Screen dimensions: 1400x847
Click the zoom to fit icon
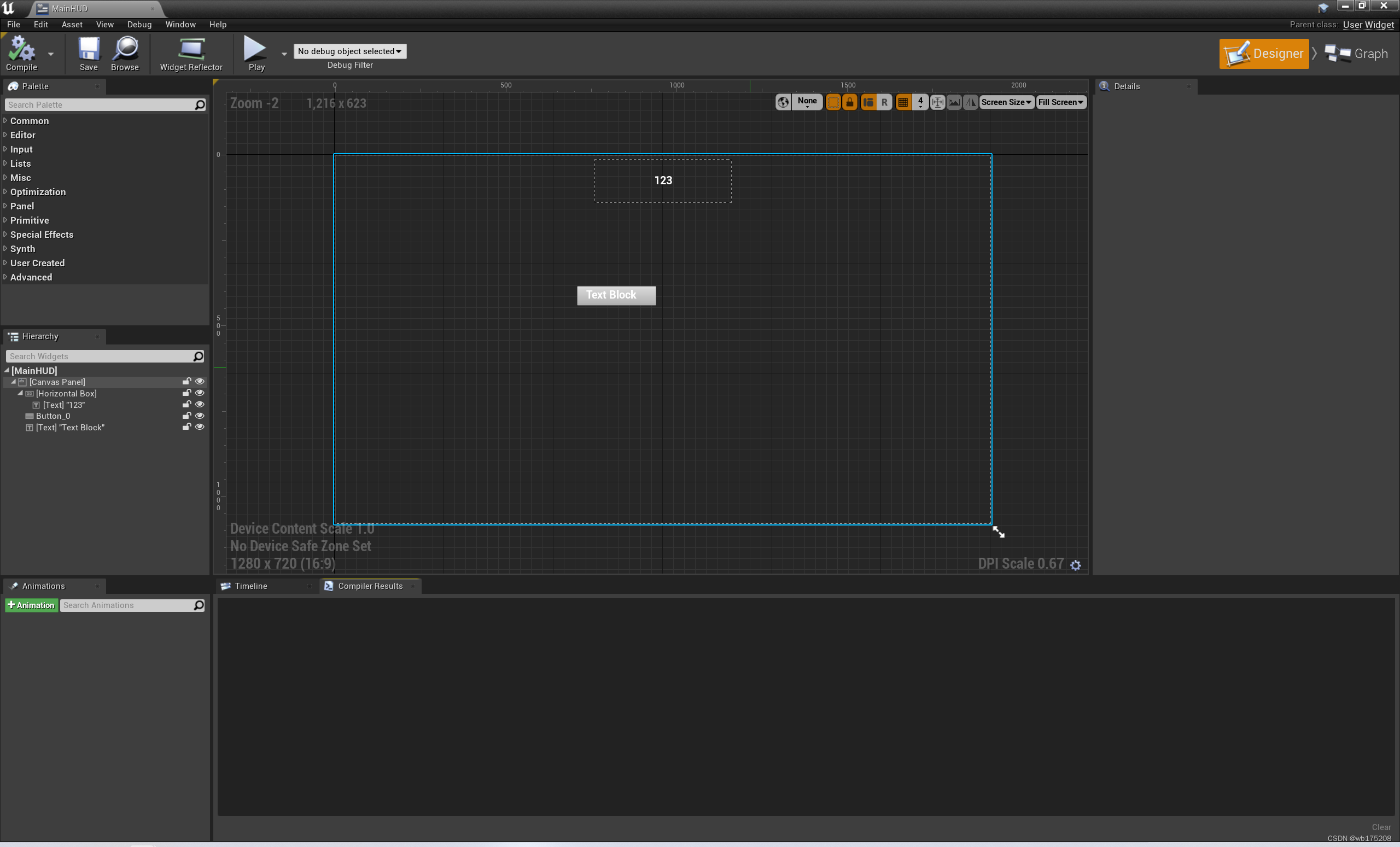point(937,102)
